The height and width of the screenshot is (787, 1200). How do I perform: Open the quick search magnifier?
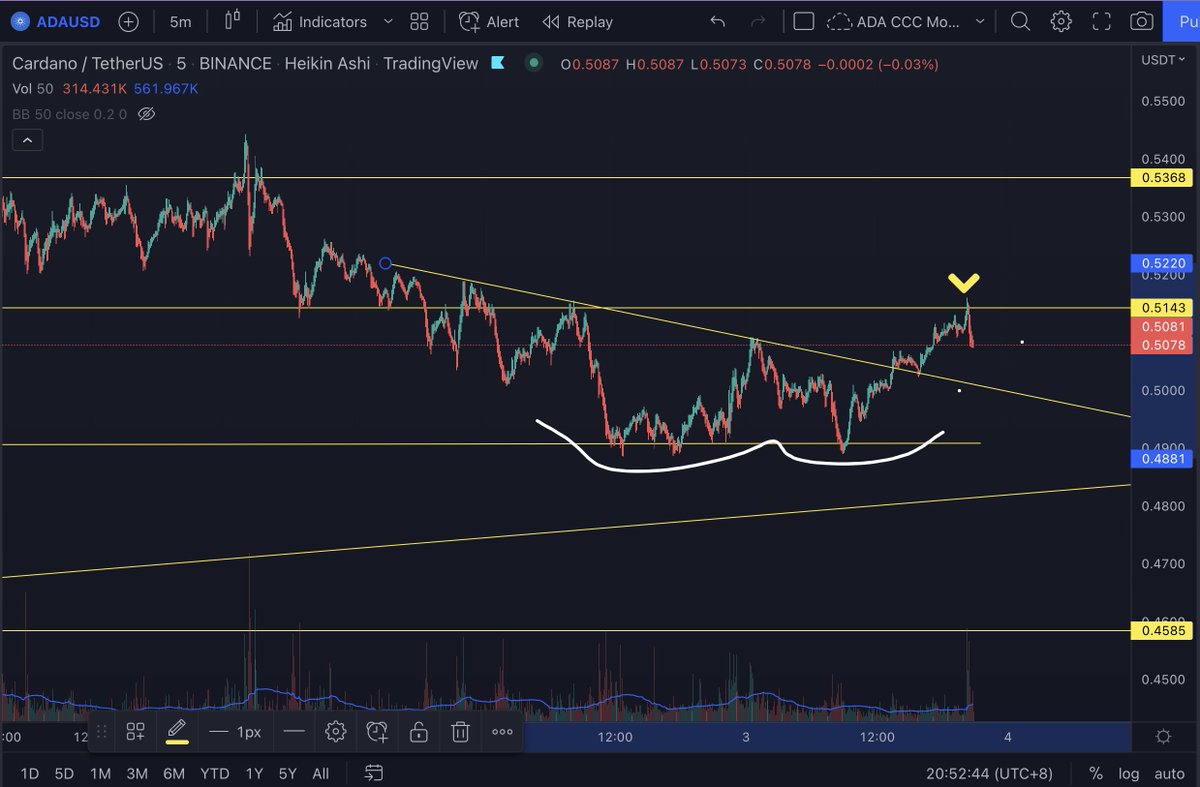coord(1020,21)
